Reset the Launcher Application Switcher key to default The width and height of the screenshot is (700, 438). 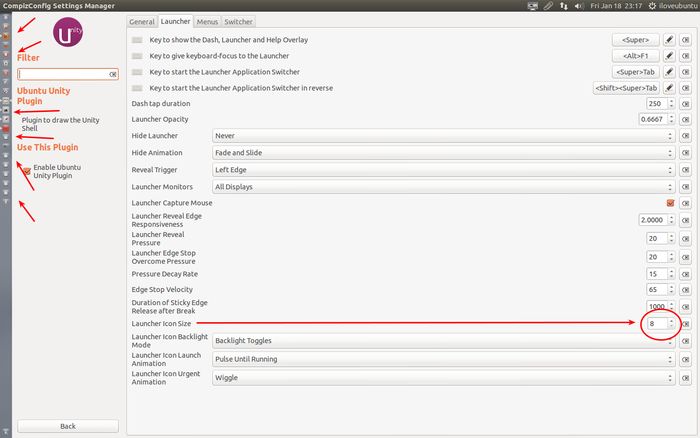(x=685, y=72)
